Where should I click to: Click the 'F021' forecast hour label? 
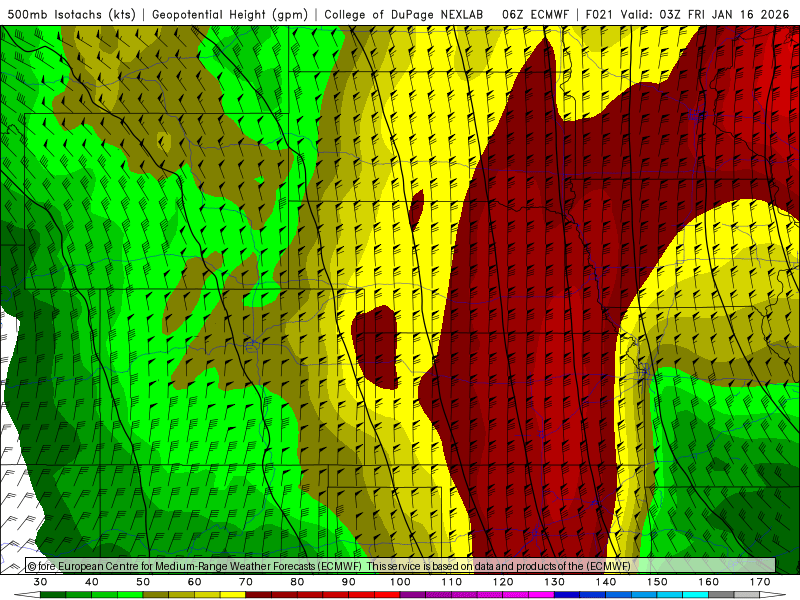pos(599,14)
